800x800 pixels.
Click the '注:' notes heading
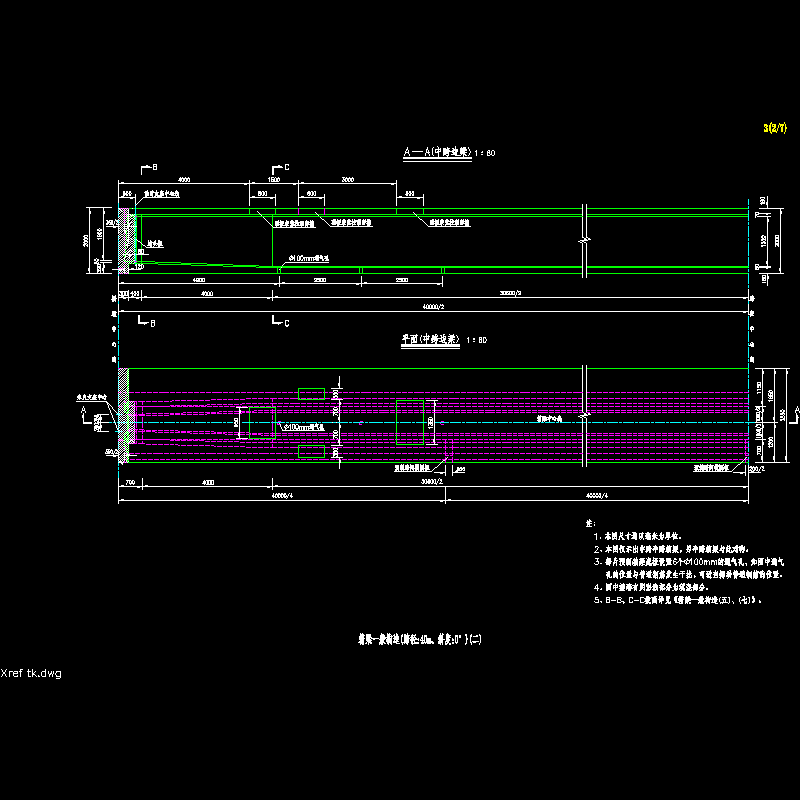pyautogui.click(x=590, y=523)
